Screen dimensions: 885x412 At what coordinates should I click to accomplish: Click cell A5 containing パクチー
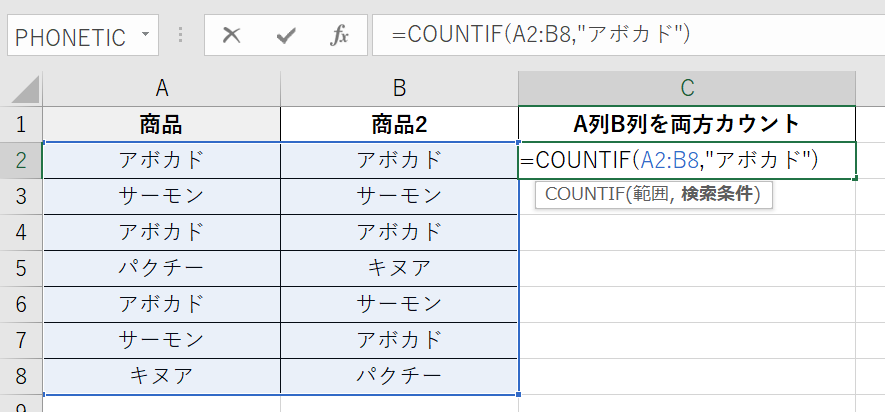161,267
